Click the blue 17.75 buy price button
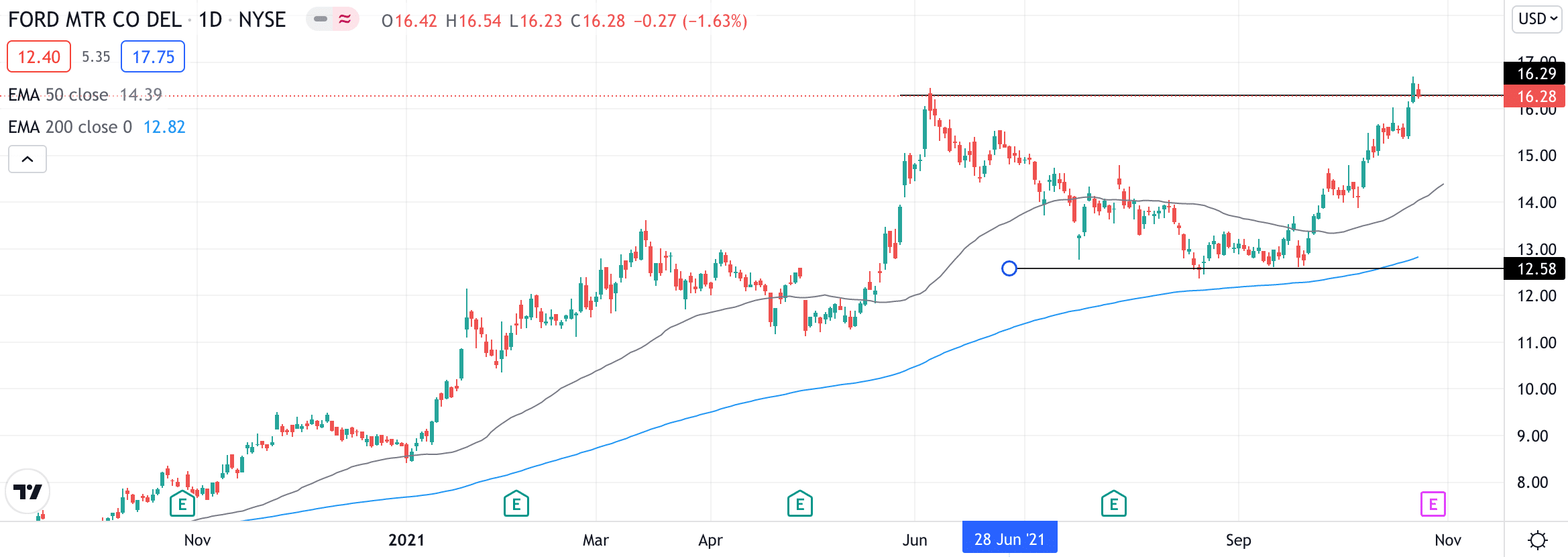Screen dimensions: 1568x557 pyautogui.click(x=153, y=57)
